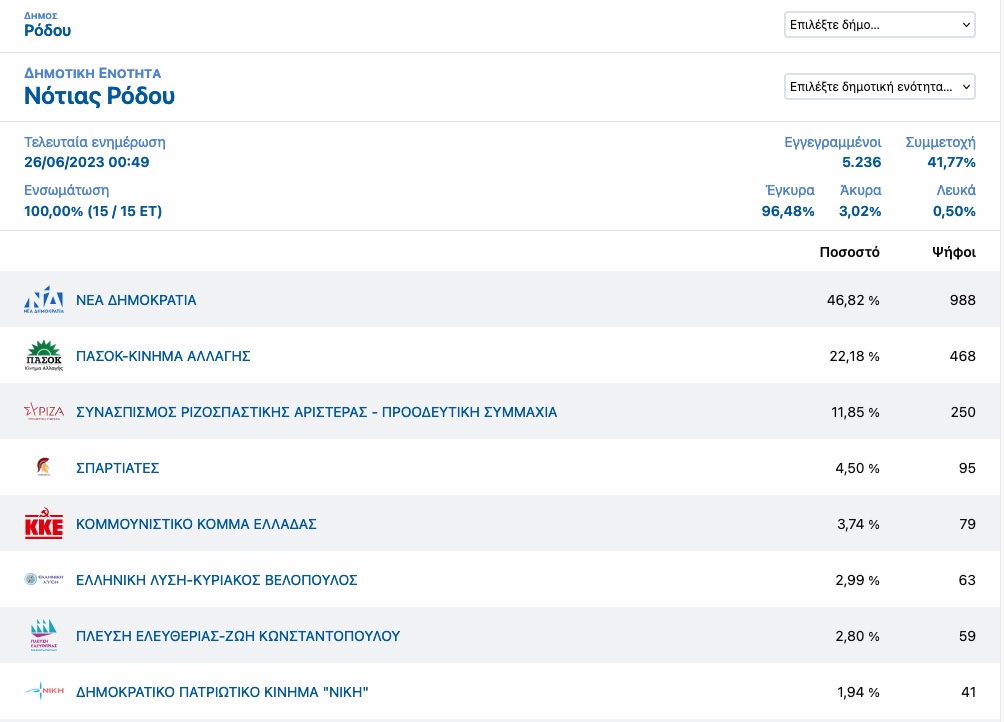The width and height of the screenshot is (1004, 722).
Task: Click the turnout value 41,77%
Action: [x=951, y=162]
